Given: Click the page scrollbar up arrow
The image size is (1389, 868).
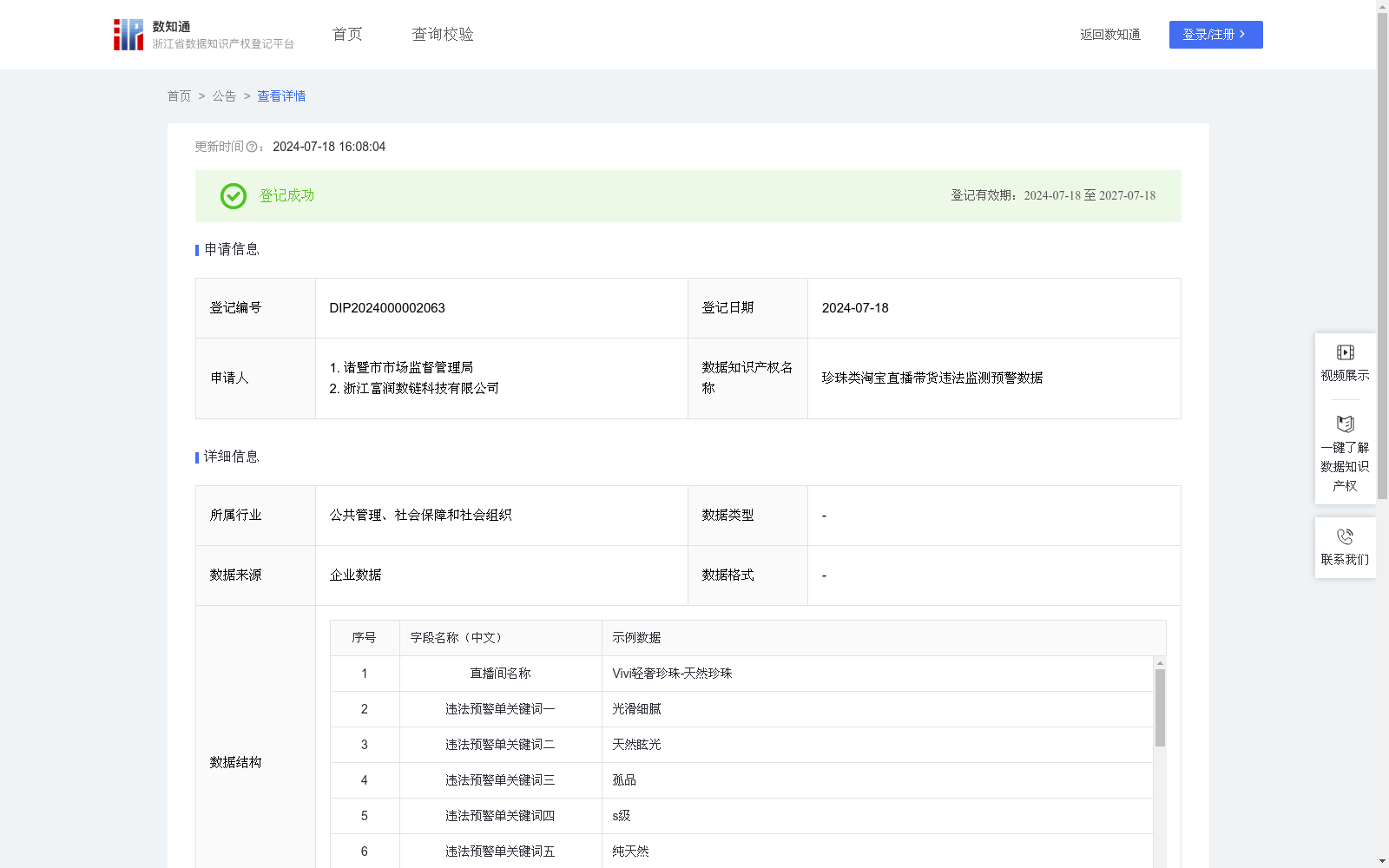Looking at the screenshot, I should click(1382, 7).
